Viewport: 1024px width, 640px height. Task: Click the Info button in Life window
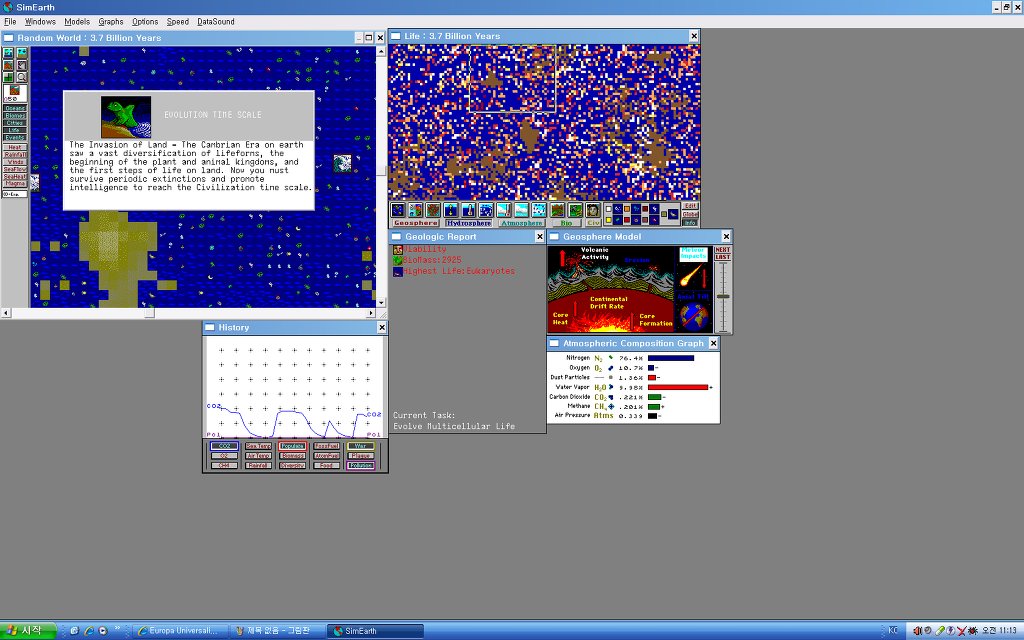click(x=690, y=223)
